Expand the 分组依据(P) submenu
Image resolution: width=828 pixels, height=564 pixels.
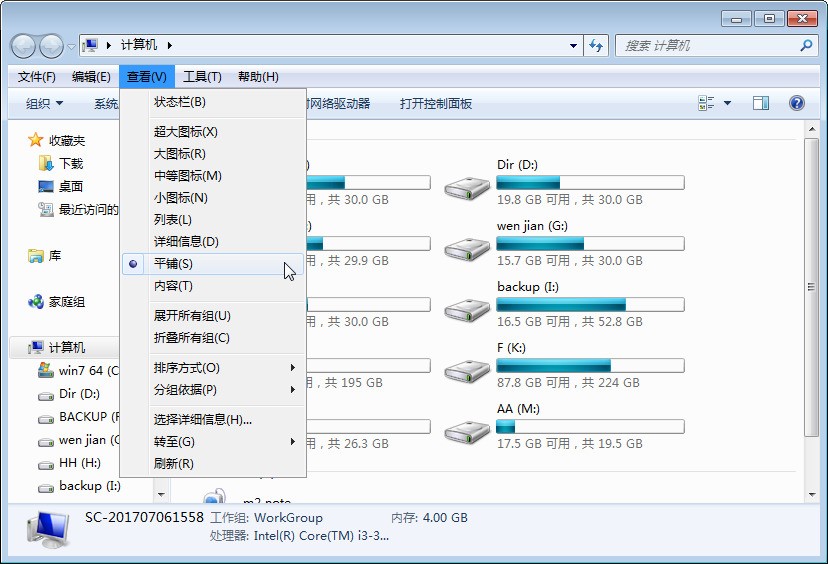[213, 390]
